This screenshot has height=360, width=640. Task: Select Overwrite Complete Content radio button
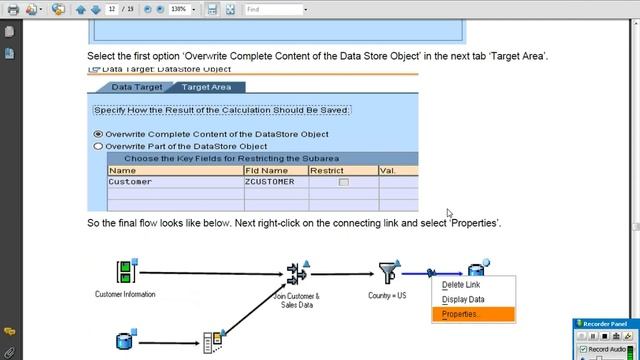point(98,134)
